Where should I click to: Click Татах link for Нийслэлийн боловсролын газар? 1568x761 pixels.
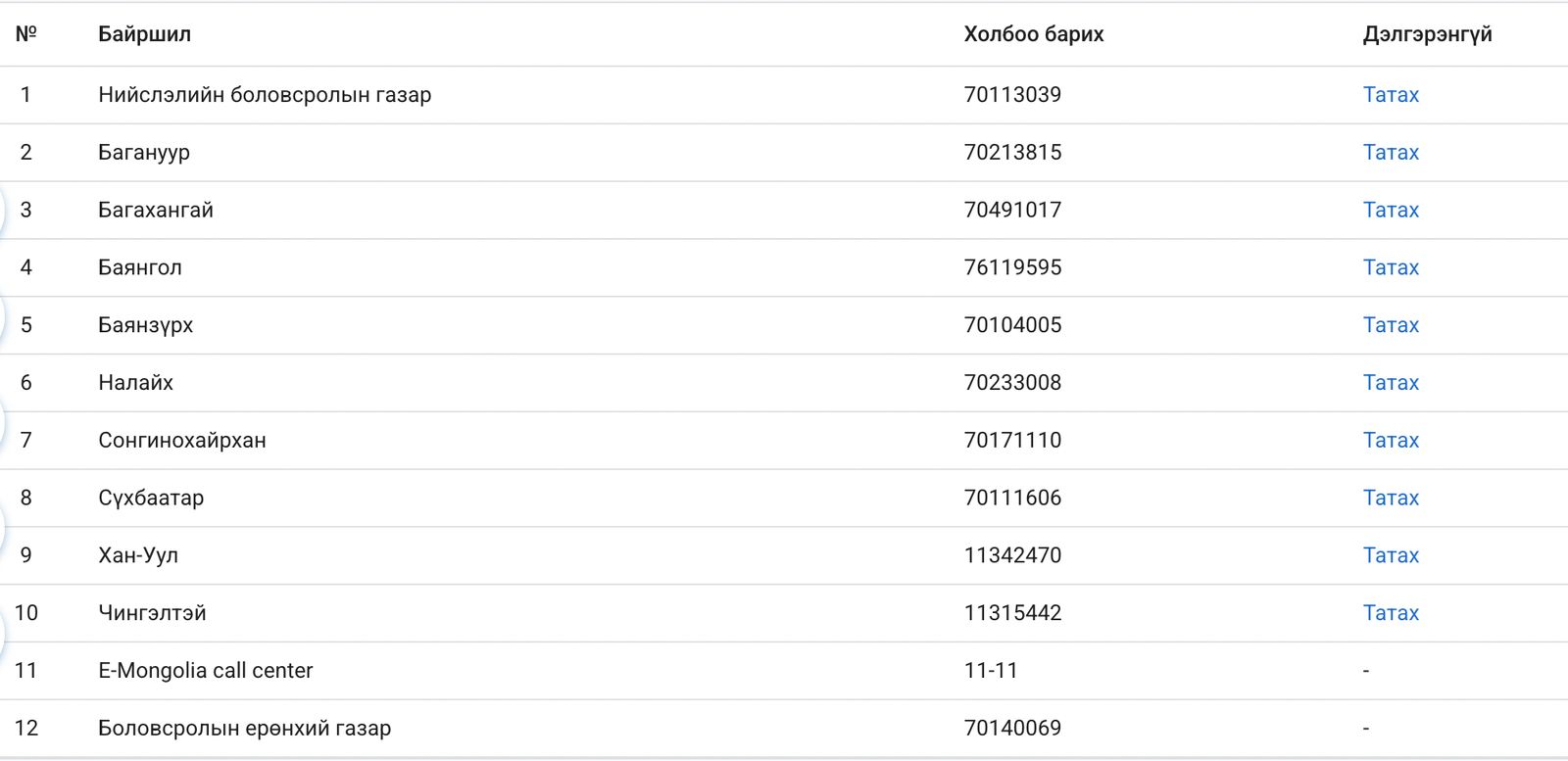(x=1391, y=95)
